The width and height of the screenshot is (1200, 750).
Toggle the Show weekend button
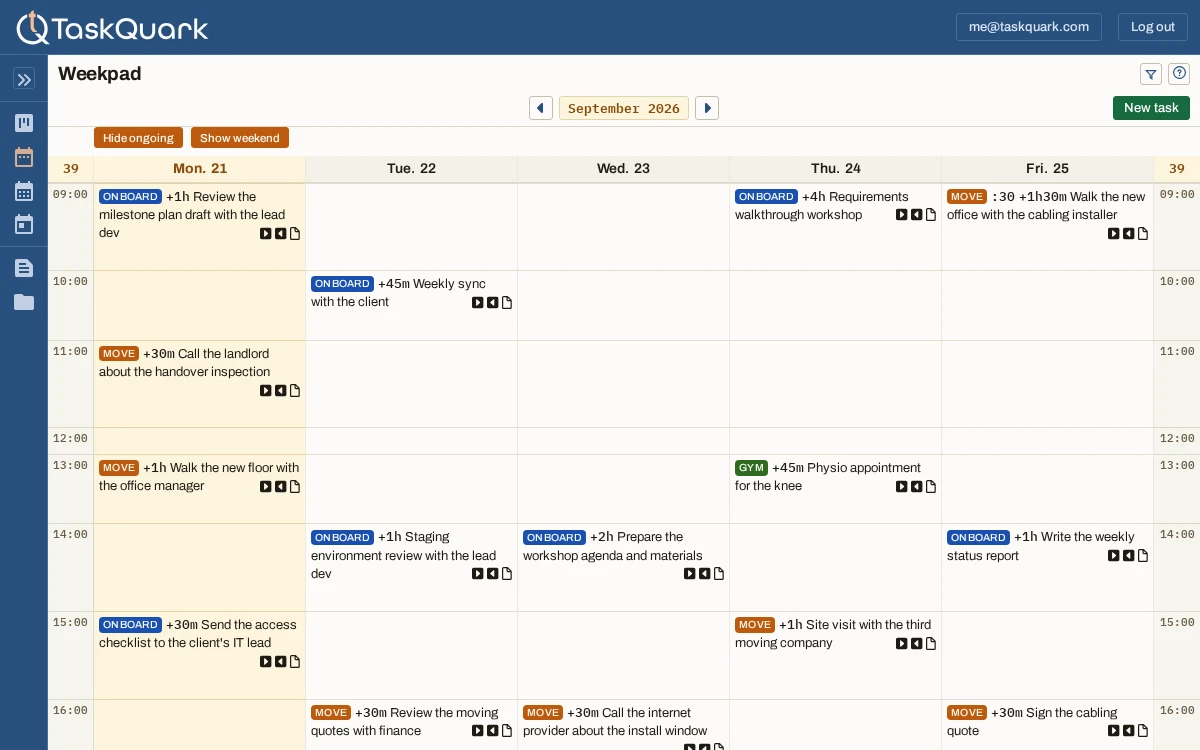coord(240,138)
